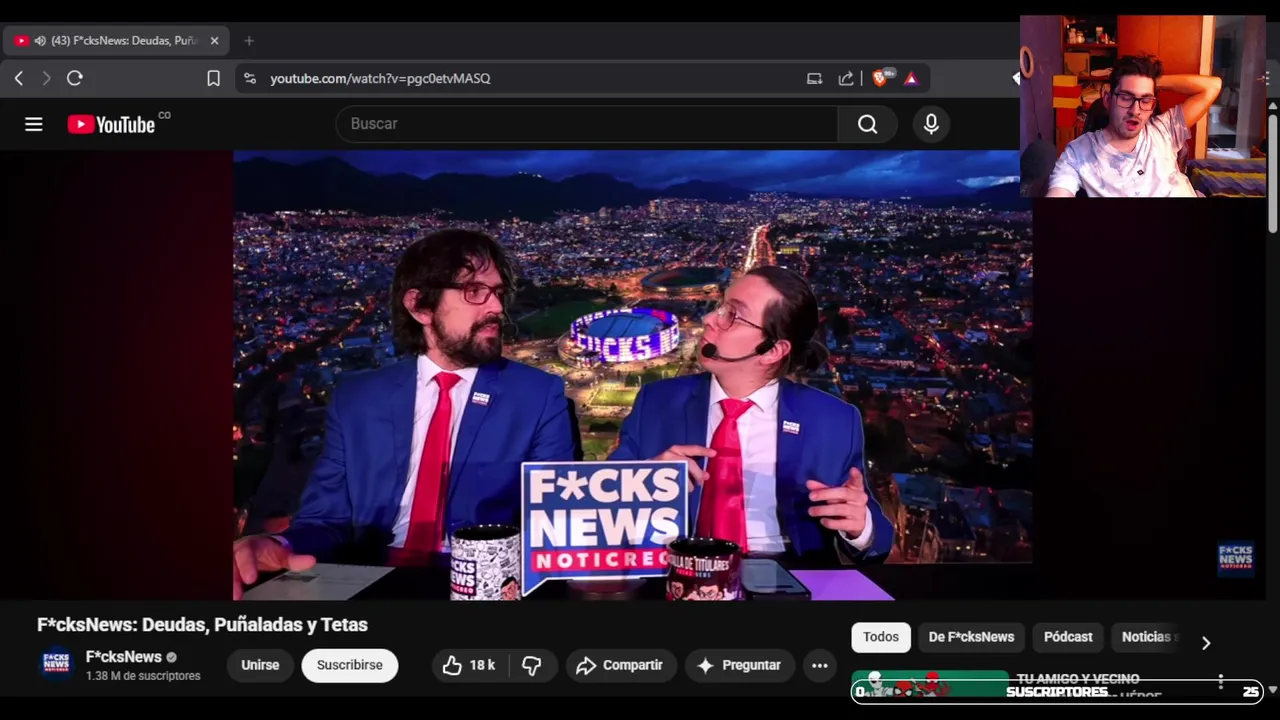Open Preguntar AI assistant

740,665
